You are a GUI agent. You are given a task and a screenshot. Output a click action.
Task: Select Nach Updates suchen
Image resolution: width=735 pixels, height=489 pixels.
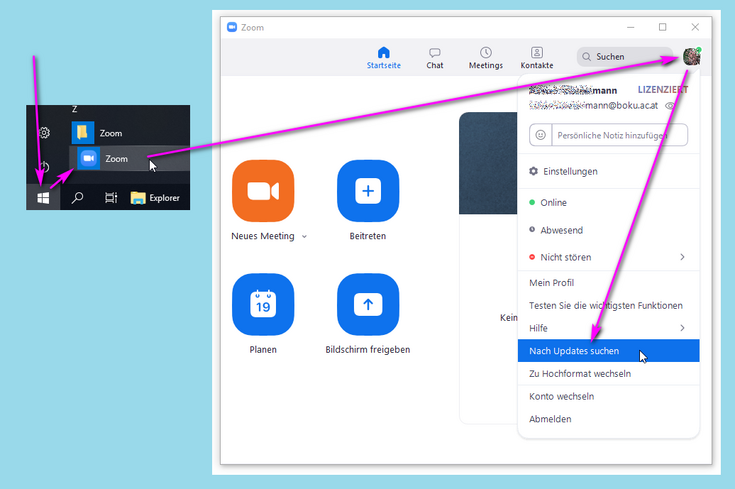(x=608, y=351)
